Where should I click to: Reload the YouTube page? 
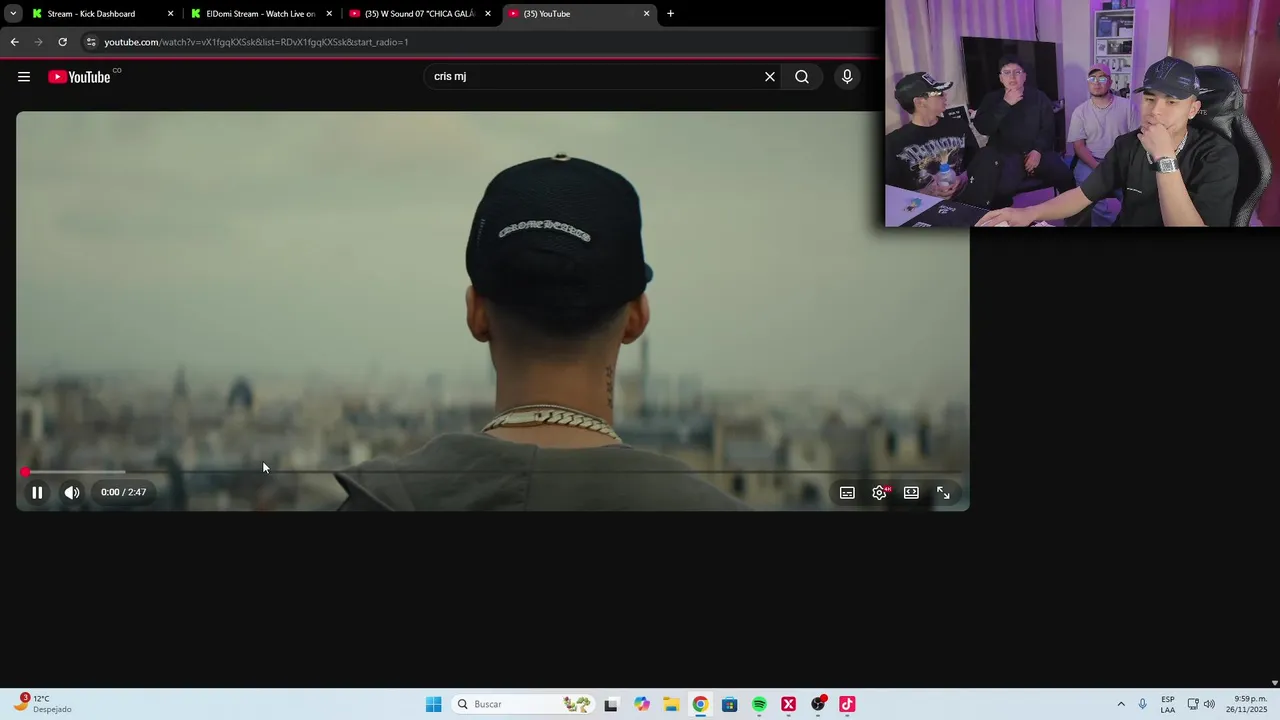[62, 42]
